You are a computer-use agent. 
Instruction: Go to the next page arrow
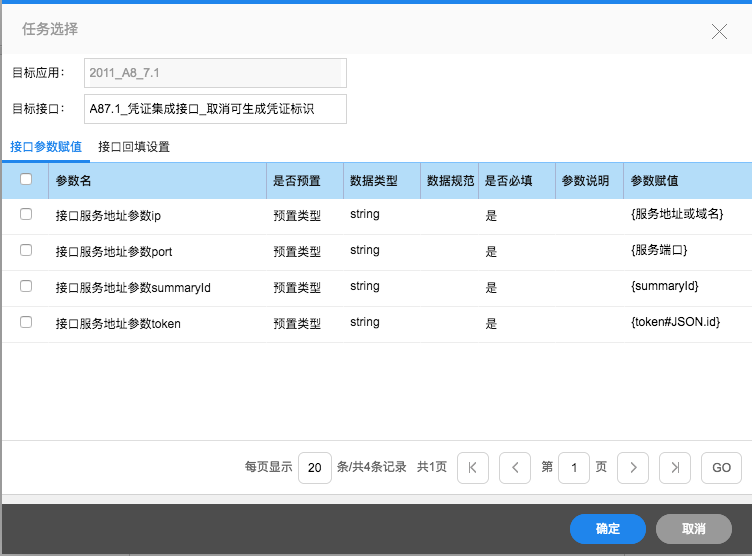click(x=633, y=467)
